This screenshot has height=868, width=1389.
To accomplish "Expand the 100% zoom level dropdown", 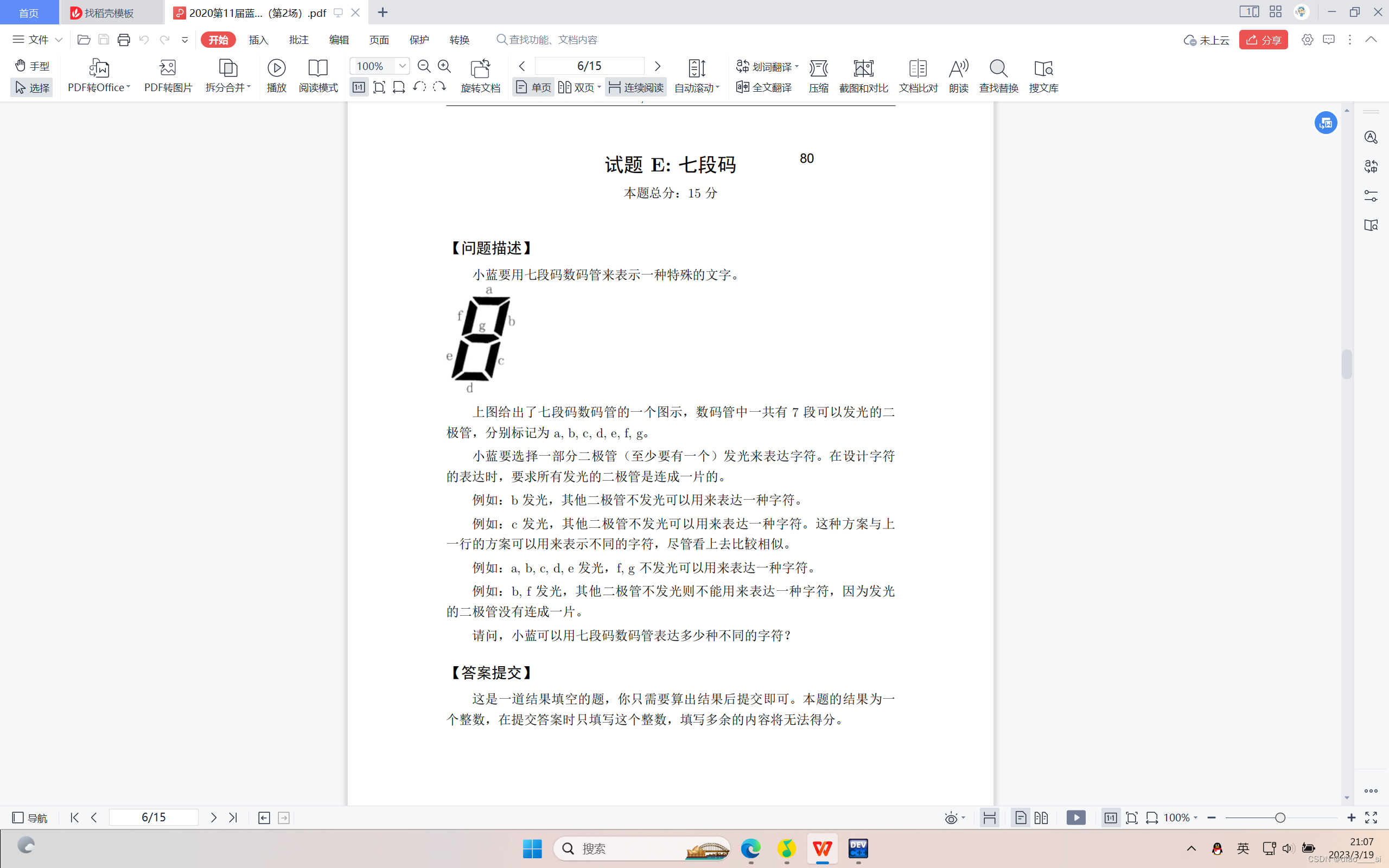I will coord(403,66).
